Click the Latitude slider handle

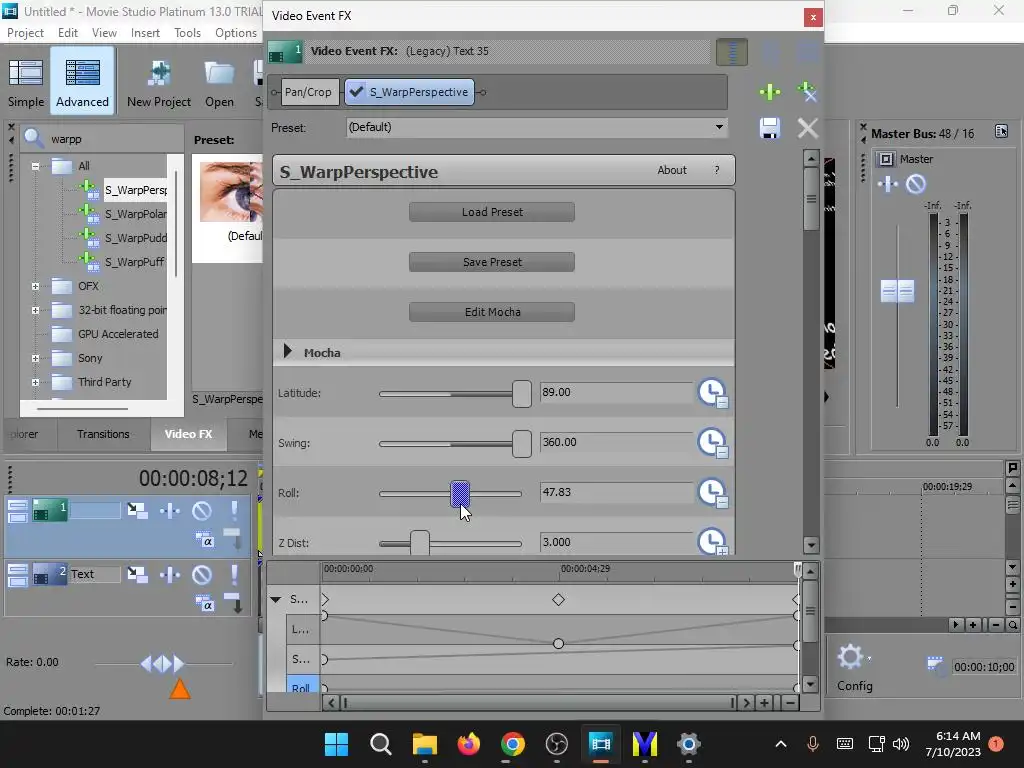522,393
